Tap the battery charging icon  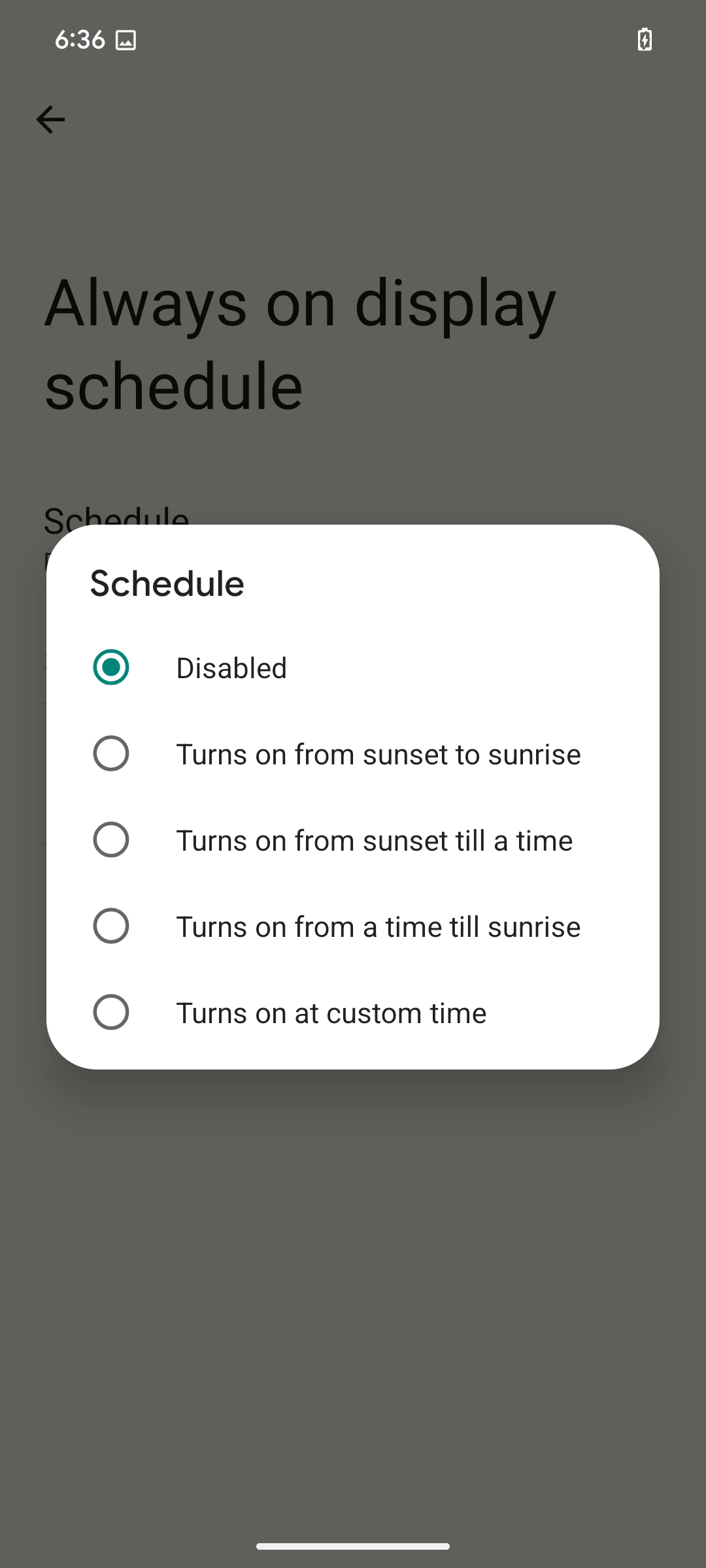coord(645,40)
